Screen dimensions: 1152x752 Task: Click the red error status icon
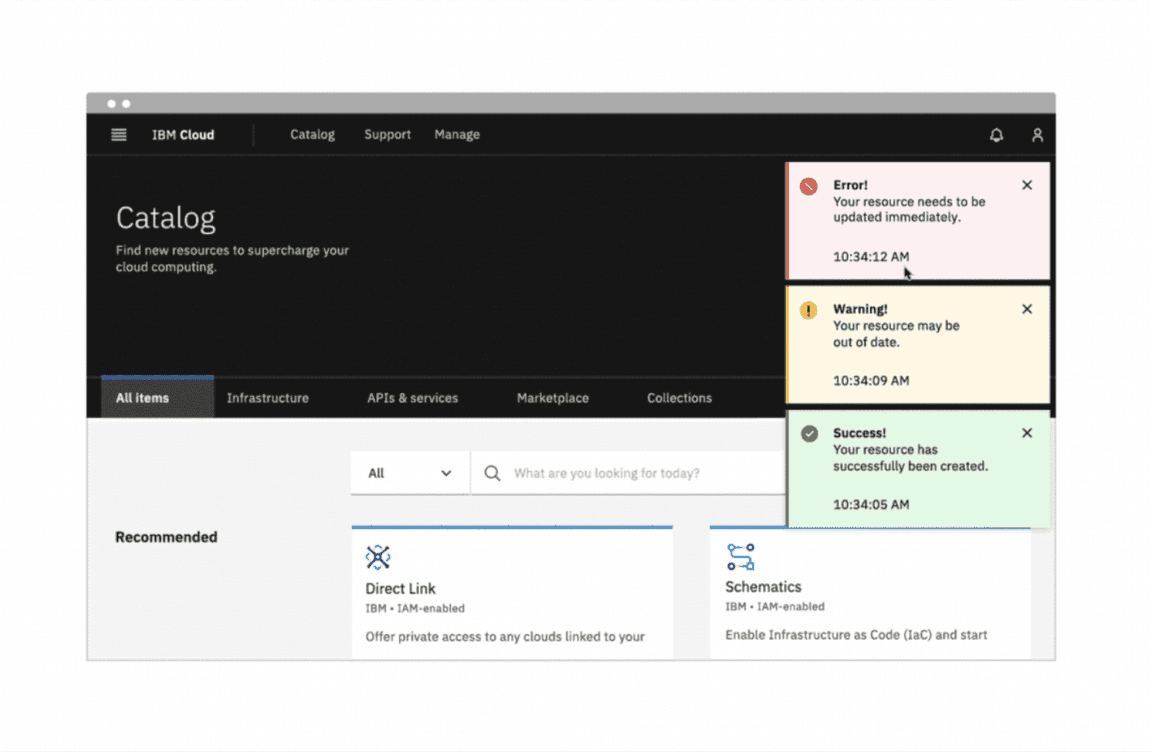tap(809, 186)
